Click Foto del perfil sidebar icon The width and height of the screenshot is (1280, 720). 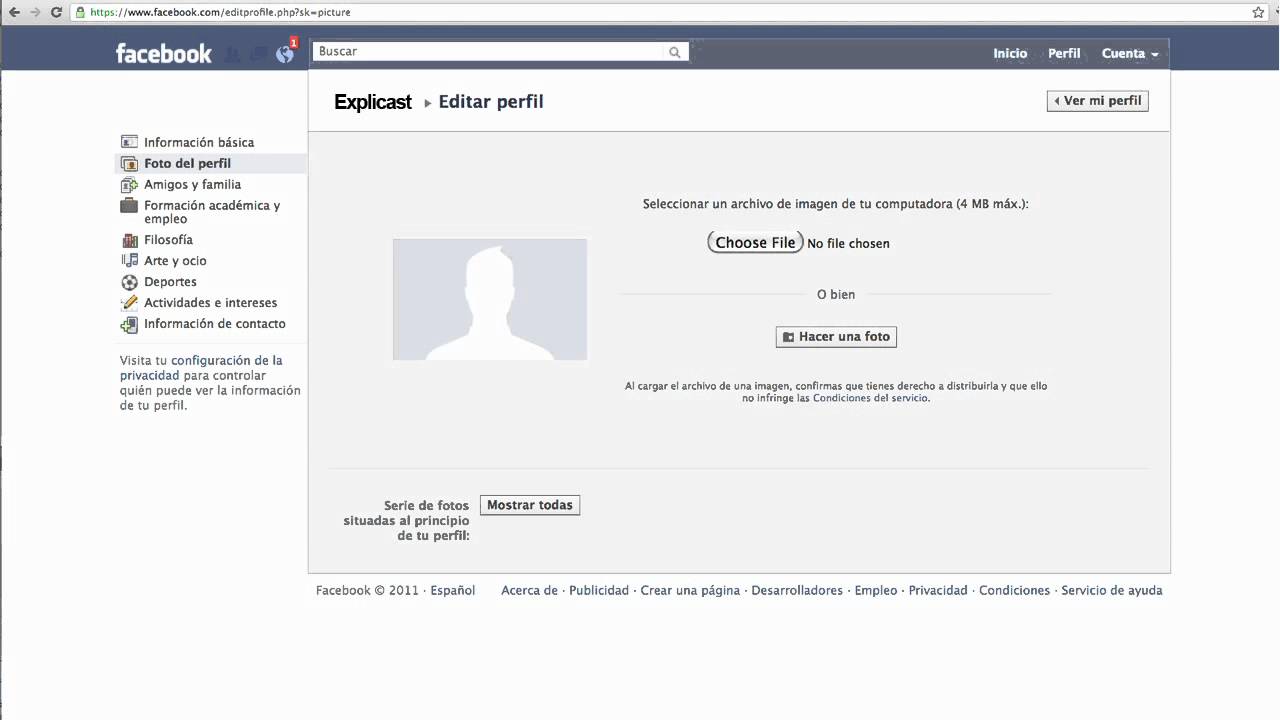[x=129, y=163]
